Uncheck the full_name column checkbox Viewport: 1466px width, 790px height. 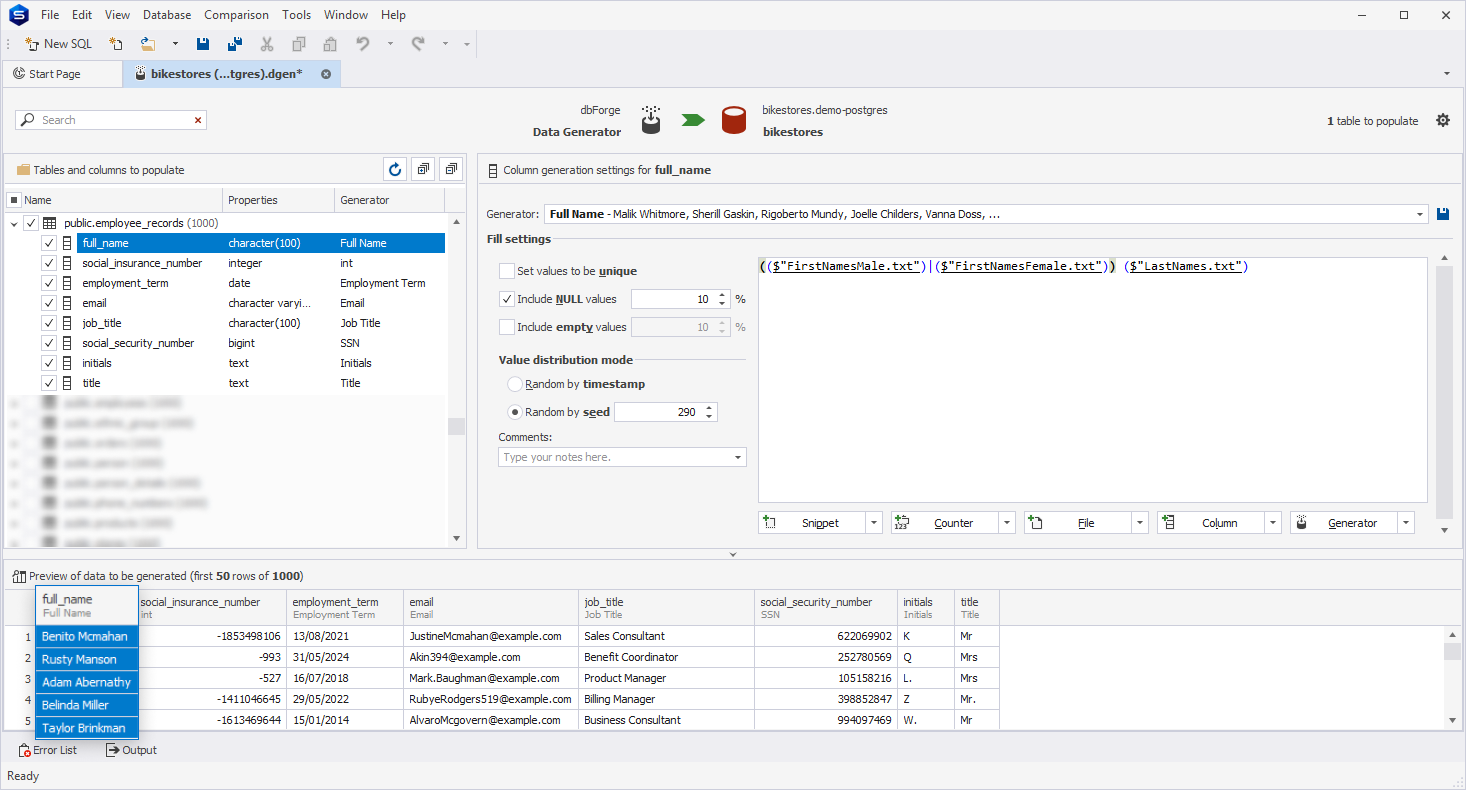pos(49,243)
